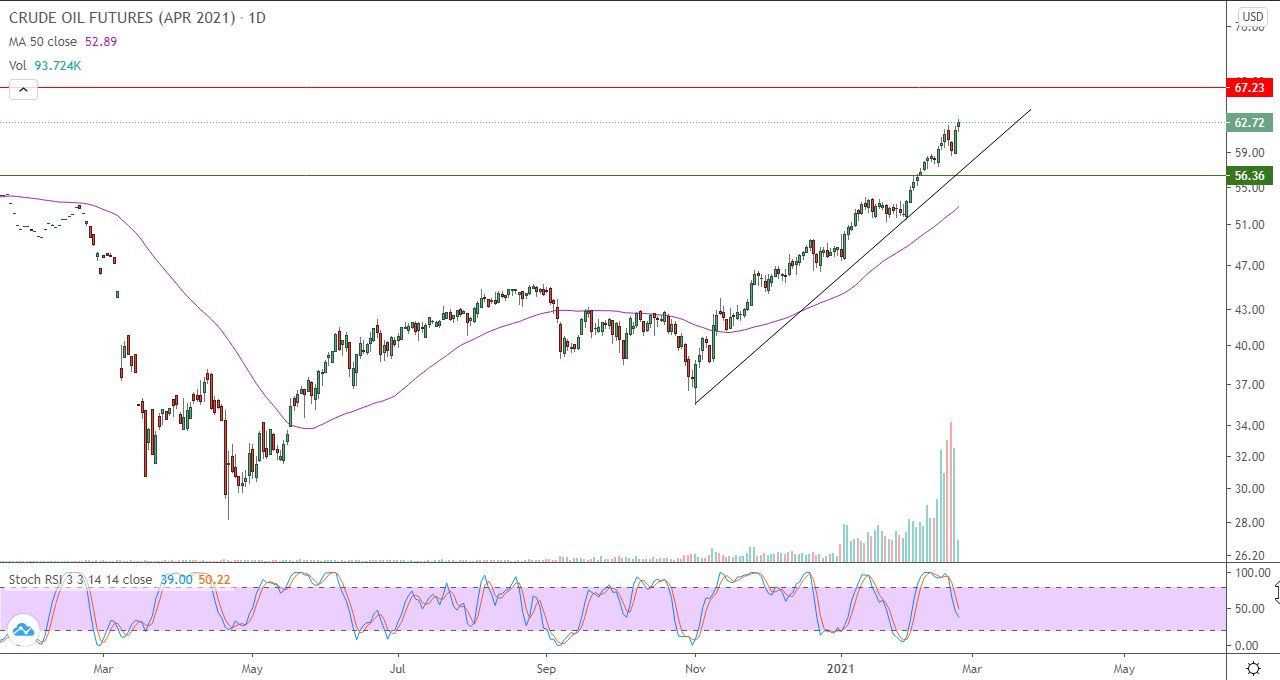
Task: Click 40.00 on the price axis
Action: (1252, 346)
